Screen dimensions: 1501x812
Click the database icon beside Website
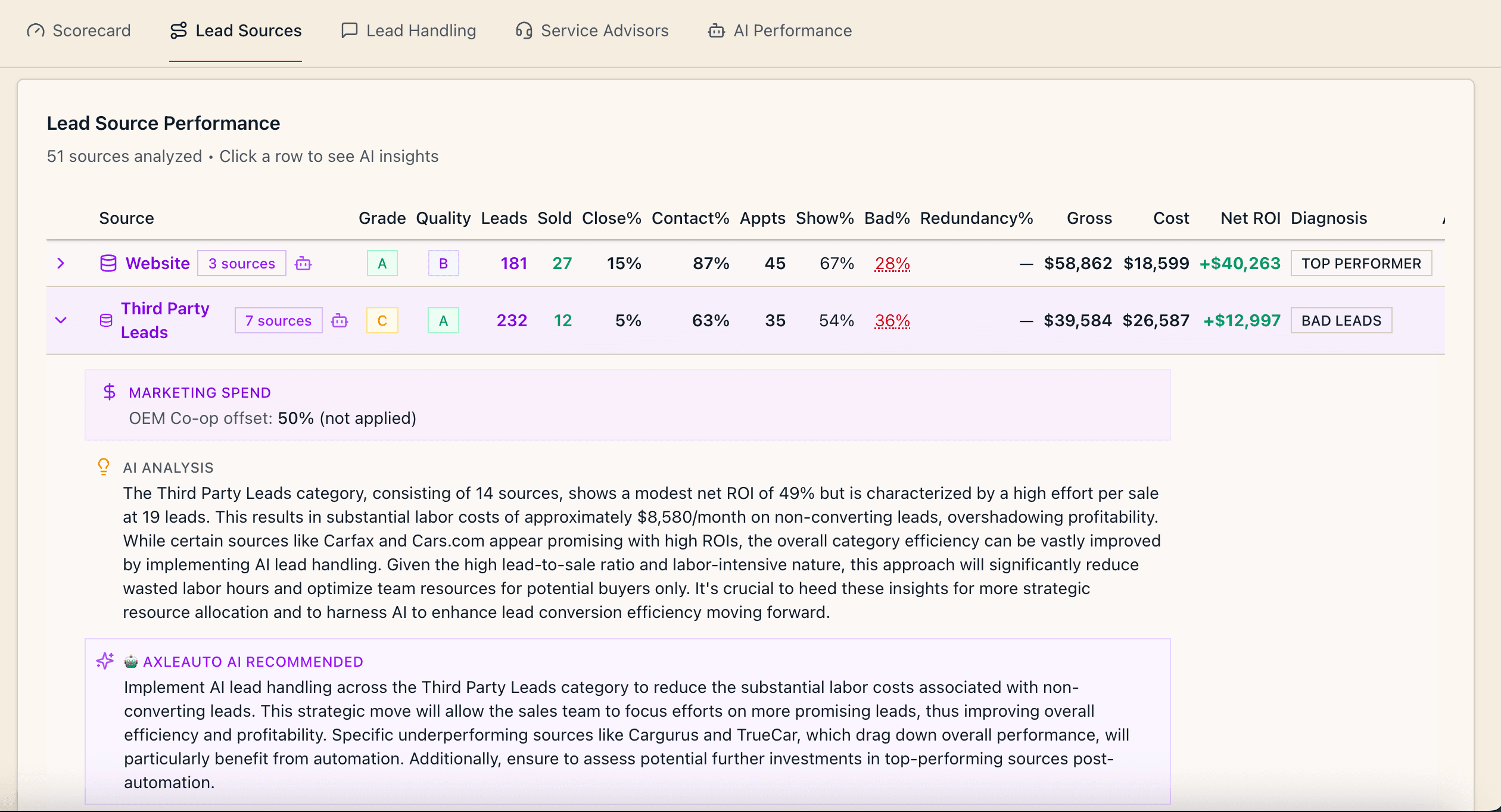coord(108,263)
